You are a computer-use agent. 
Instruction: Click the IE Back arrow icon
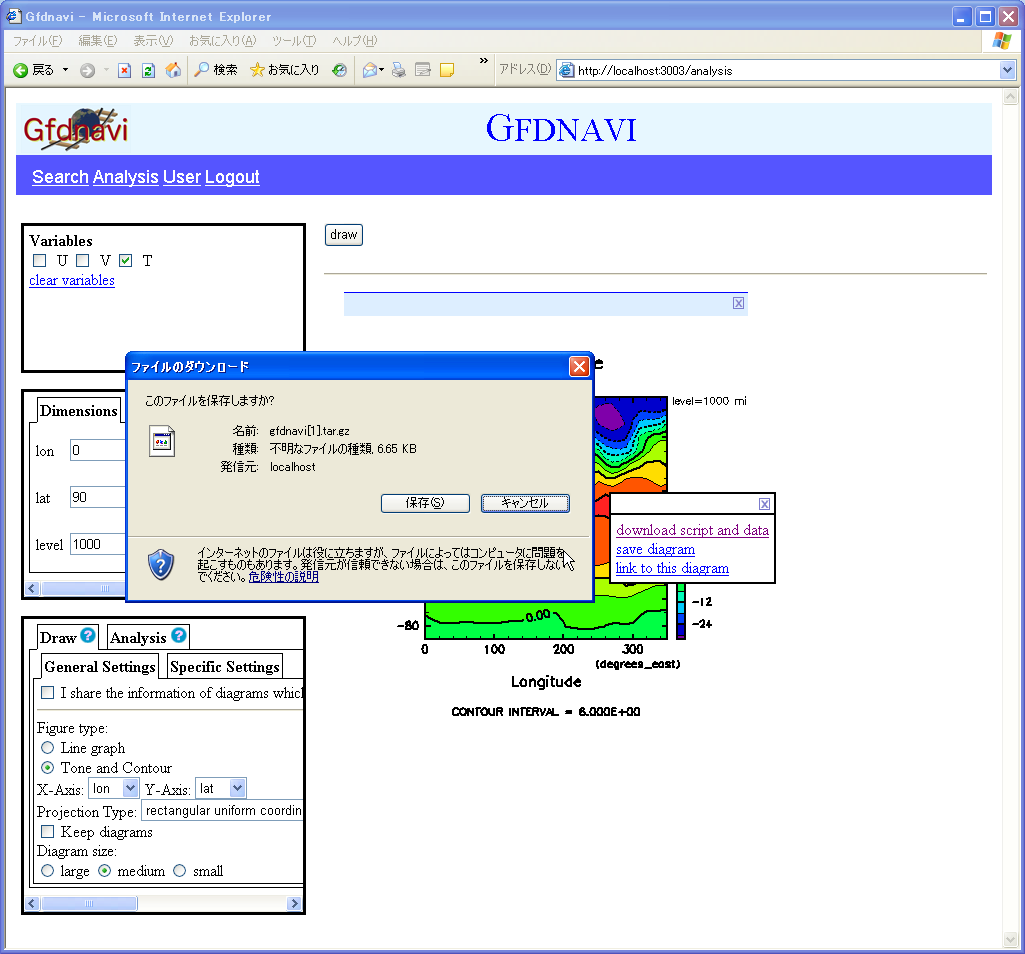[20, 70]
